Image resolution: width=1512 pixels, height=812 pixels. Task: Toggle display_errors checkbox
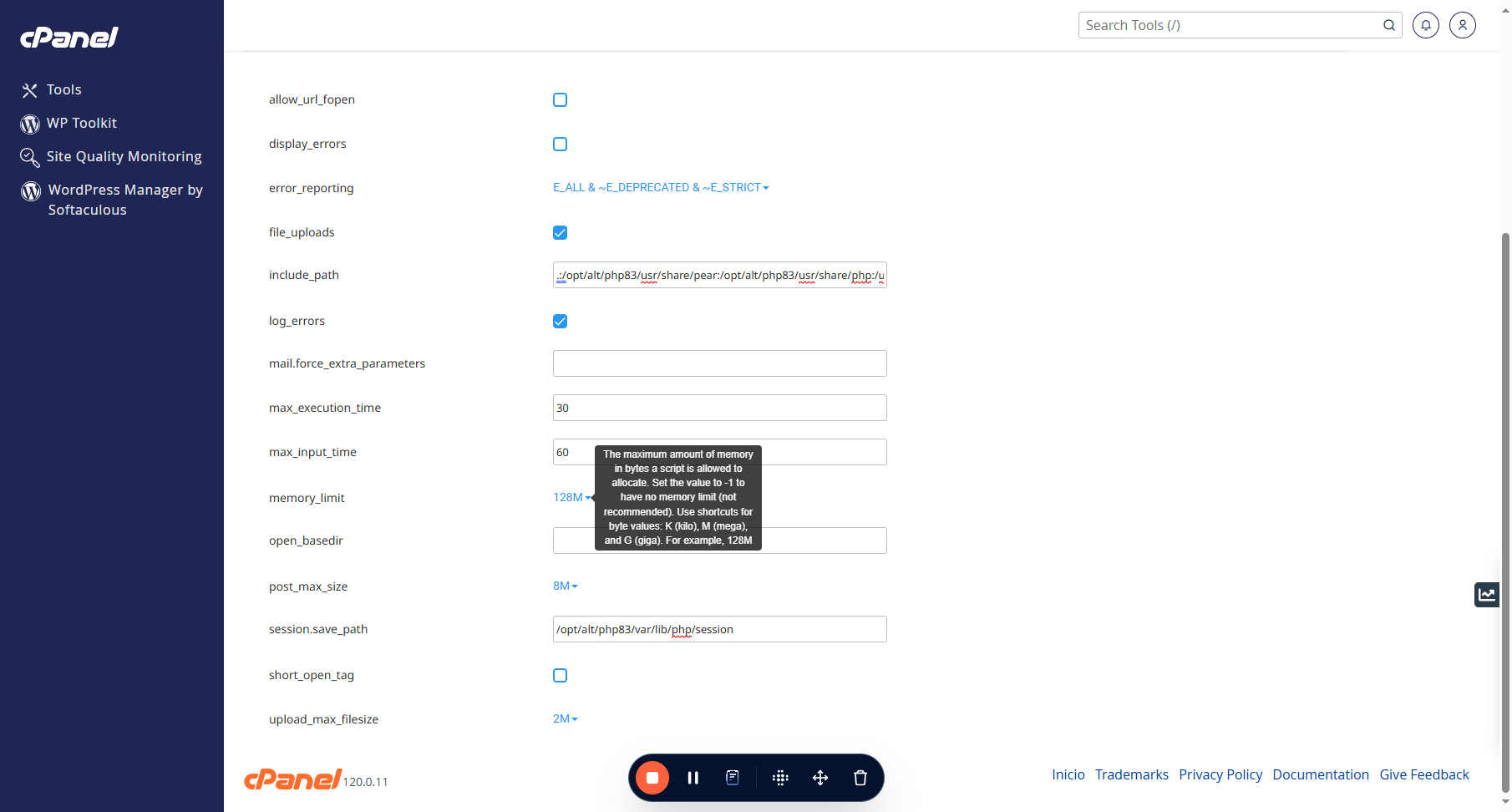coord(560,145)
